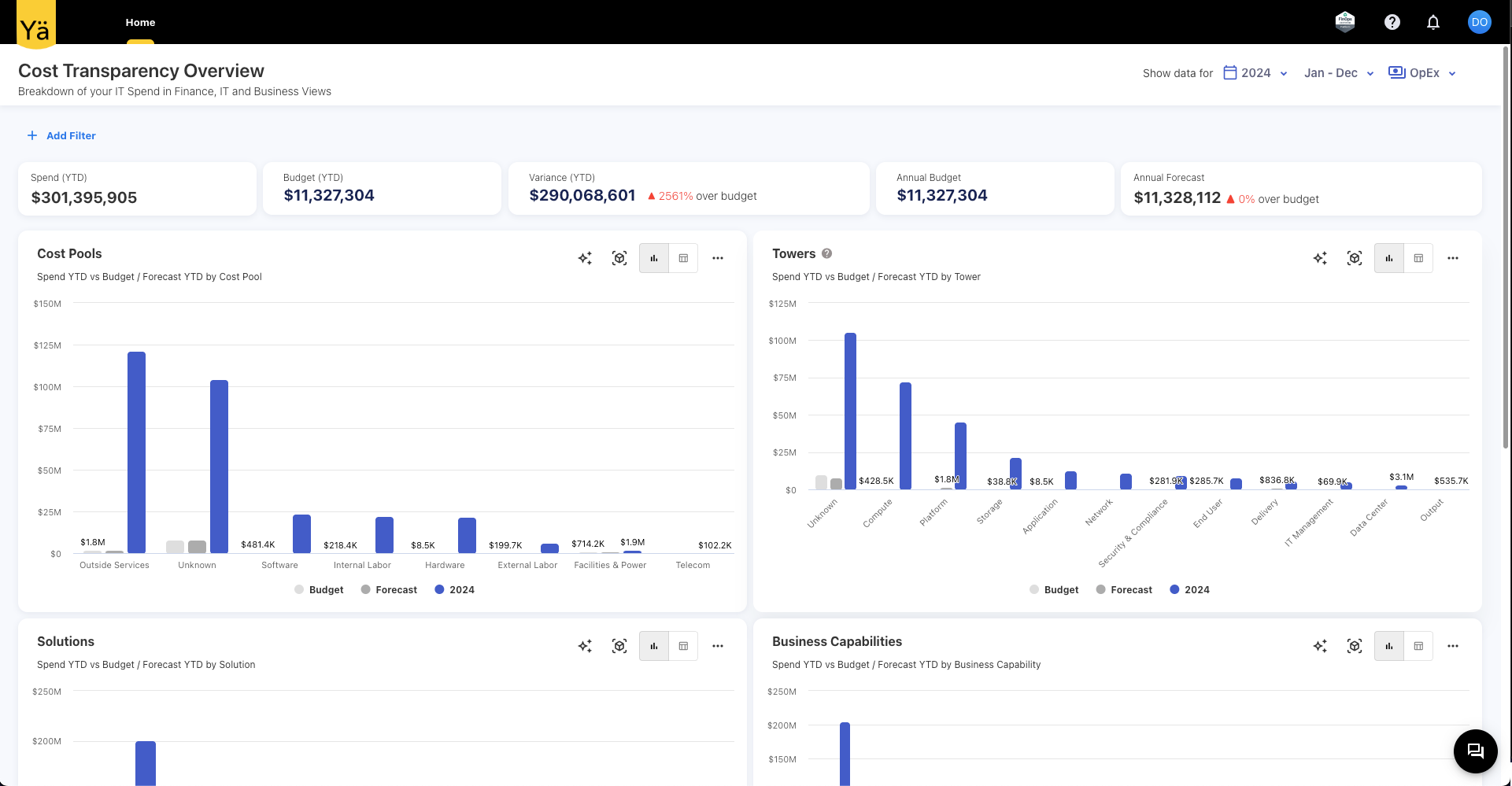Click the explore-model icon on the Towers card
This screenshot has height=786, width=1512.
(1355, 257)
